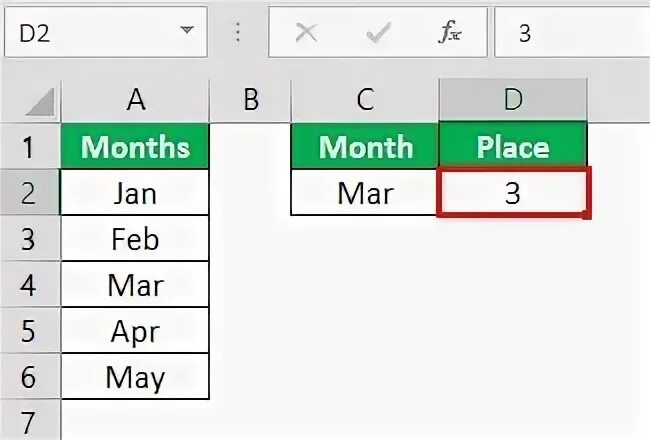Open the Insert Function dialog

pos(448,33)
